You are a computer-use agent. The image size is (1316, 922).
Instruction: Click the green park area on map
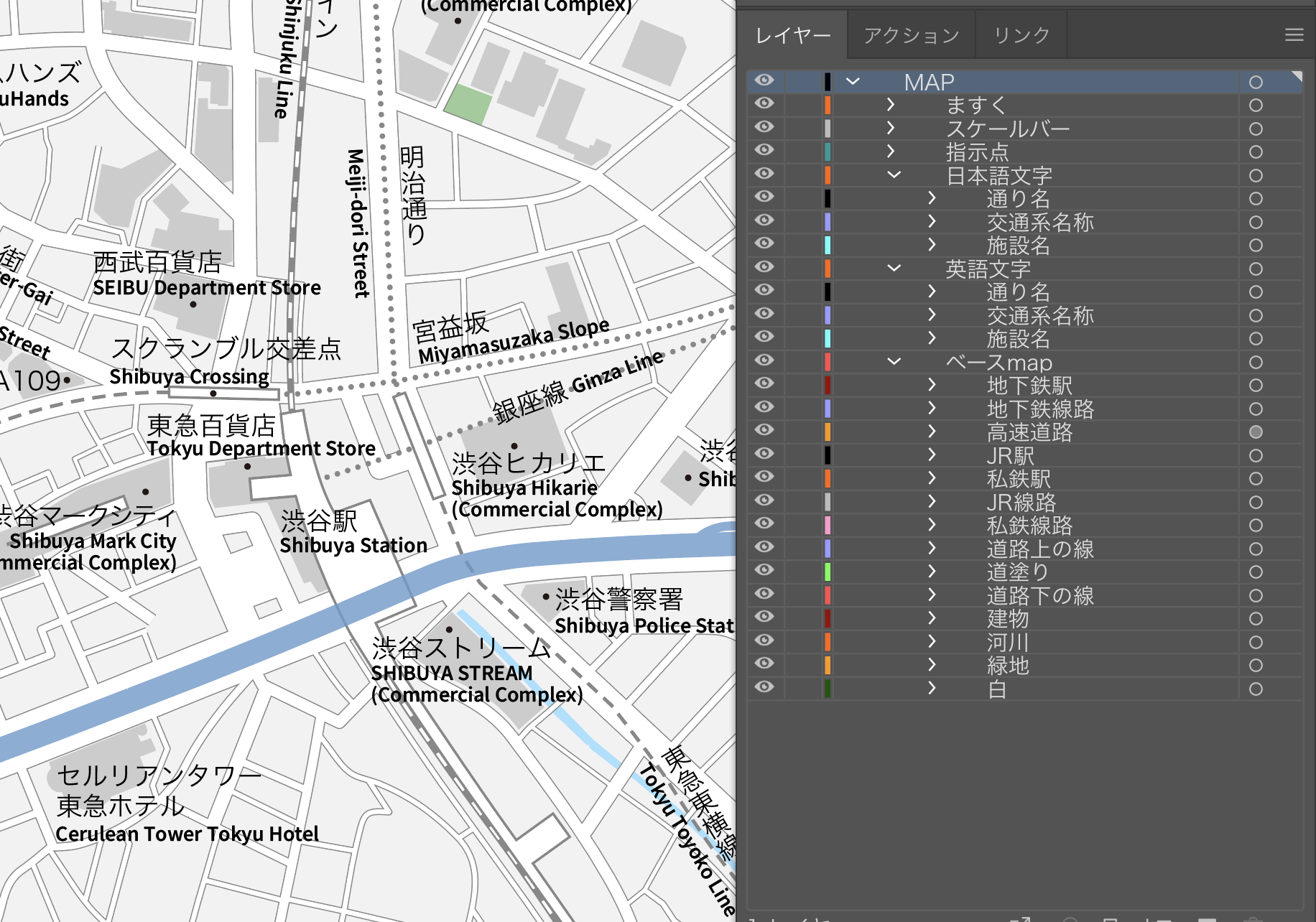468,104
